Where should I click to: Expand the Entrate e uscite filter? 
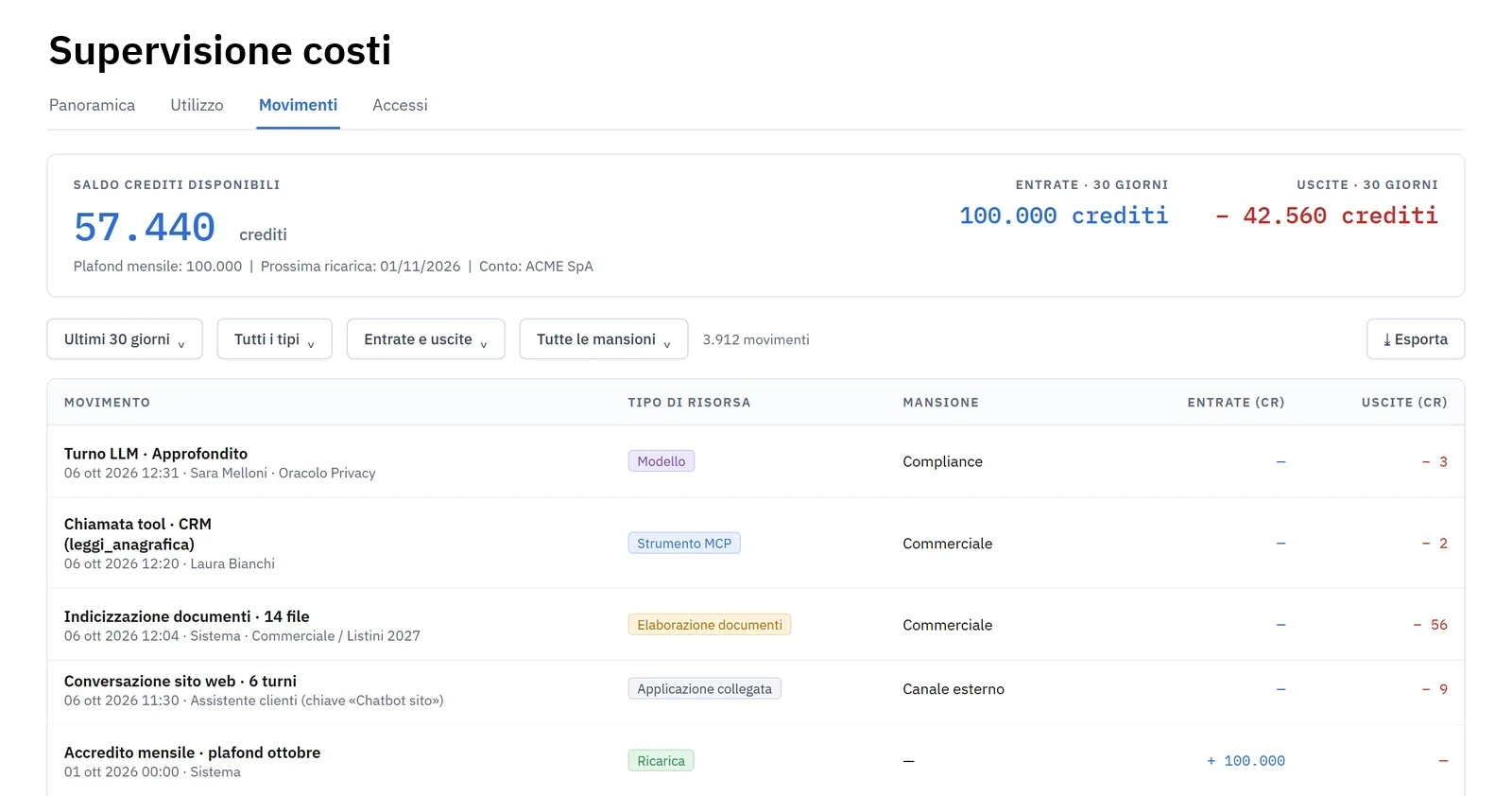(x=426, y=339)
